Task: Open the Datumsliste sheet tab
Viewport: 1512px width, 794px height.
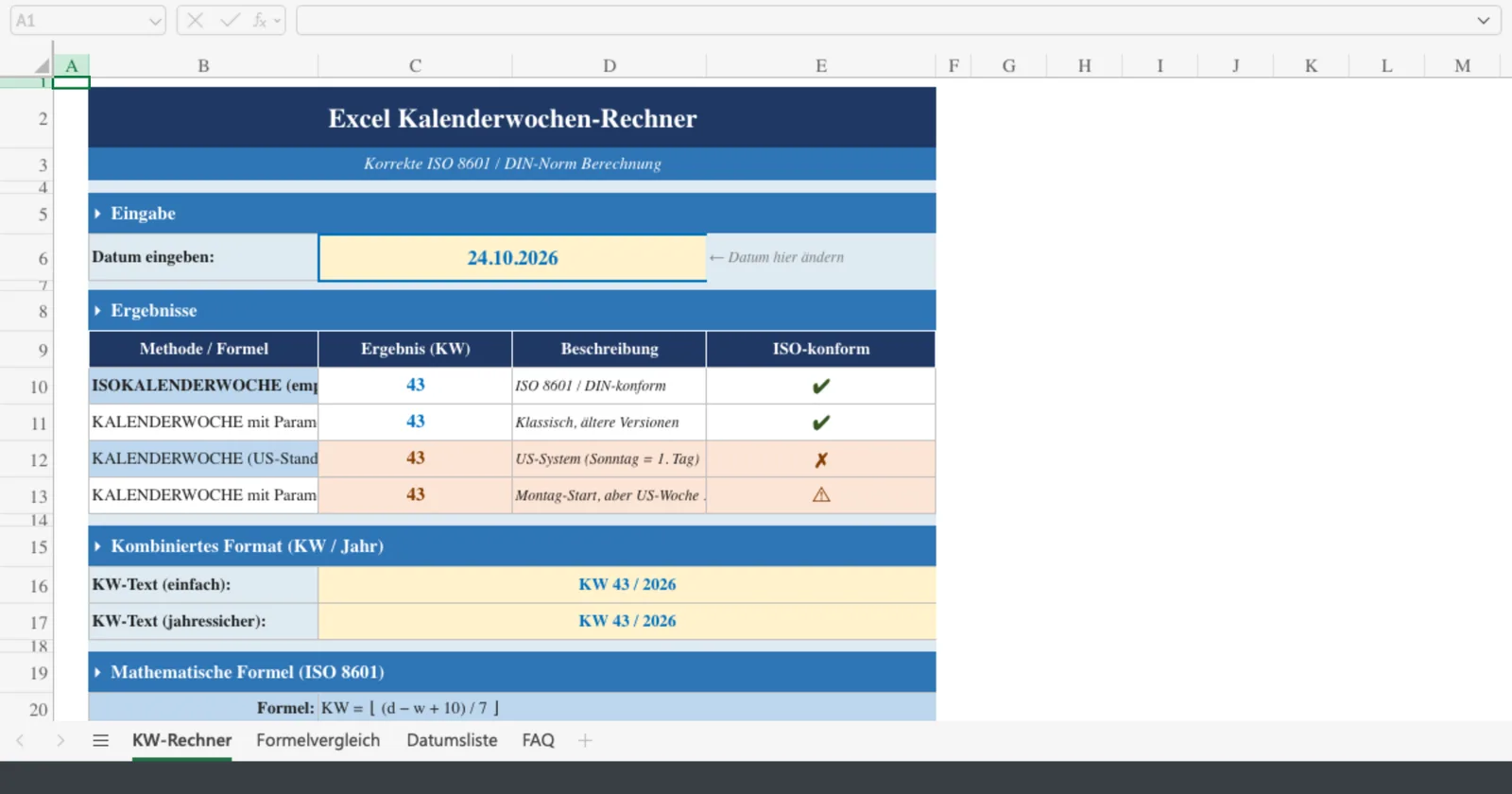Action: [x=452, y=740]
